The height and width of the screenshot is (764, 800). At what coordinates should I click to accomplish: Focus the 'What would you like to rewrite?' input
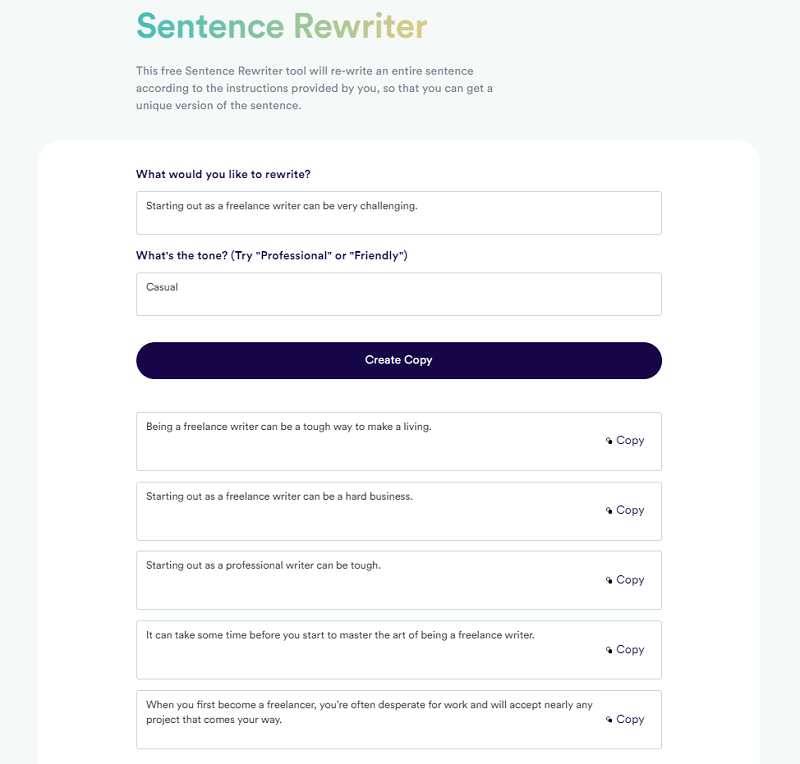[x=398, y=213]
